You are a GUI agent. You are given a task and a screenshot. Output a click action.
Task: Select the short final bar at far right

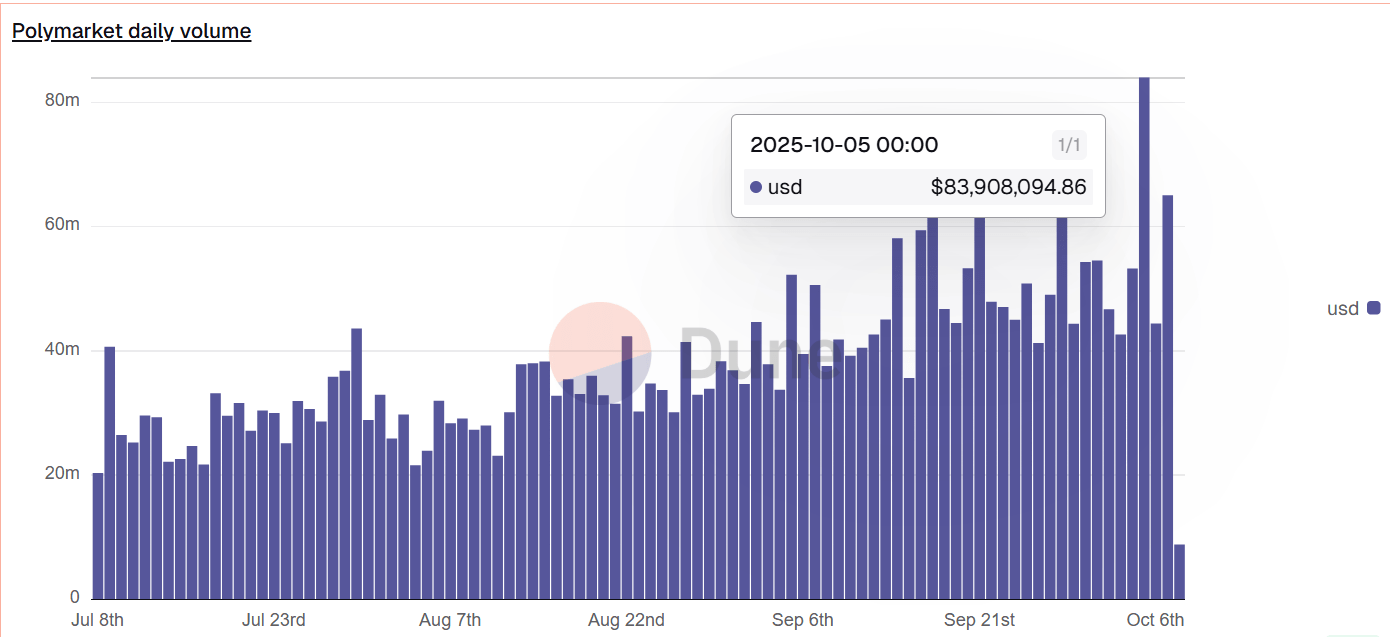coord(1179,571)
